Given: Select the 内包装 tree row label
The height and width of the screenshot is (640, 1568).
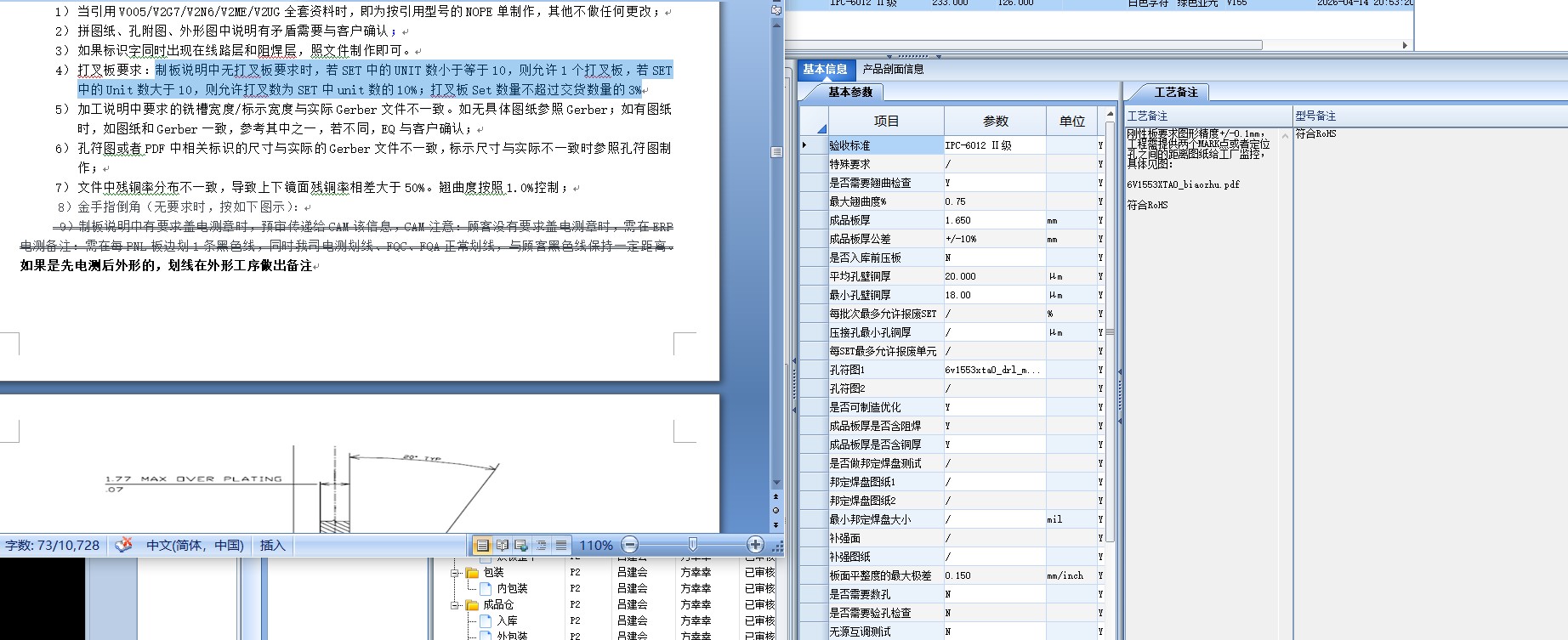Looking at the screenshot, I should tap(512, 588).
